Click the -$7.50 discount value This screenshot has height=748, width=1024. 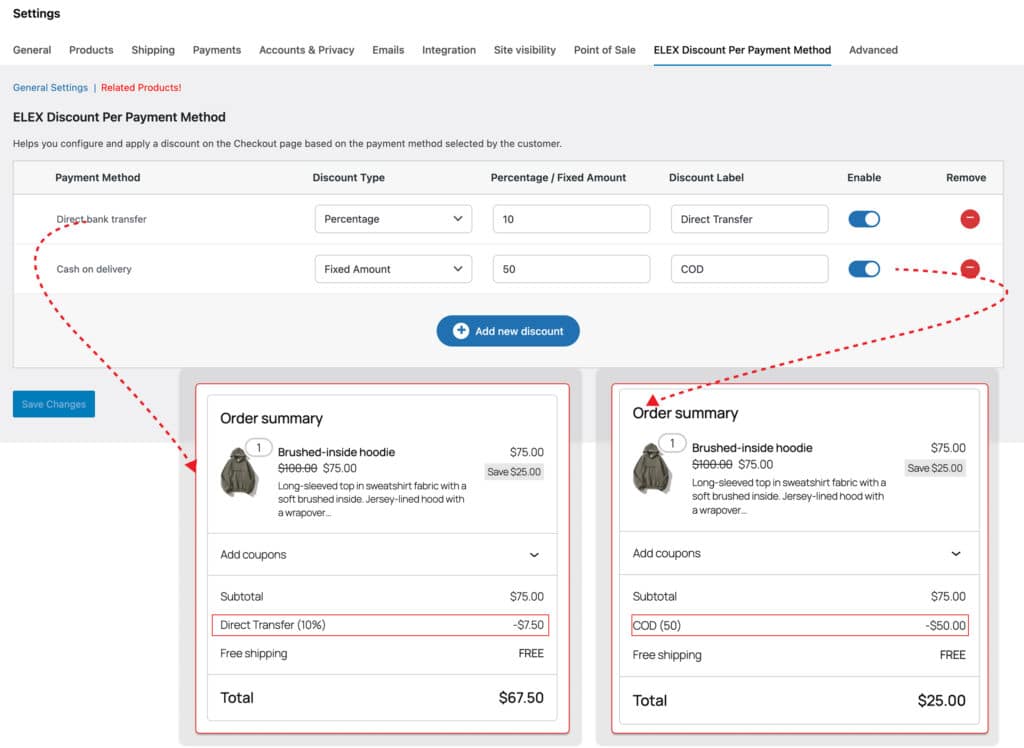click(528, 625)
